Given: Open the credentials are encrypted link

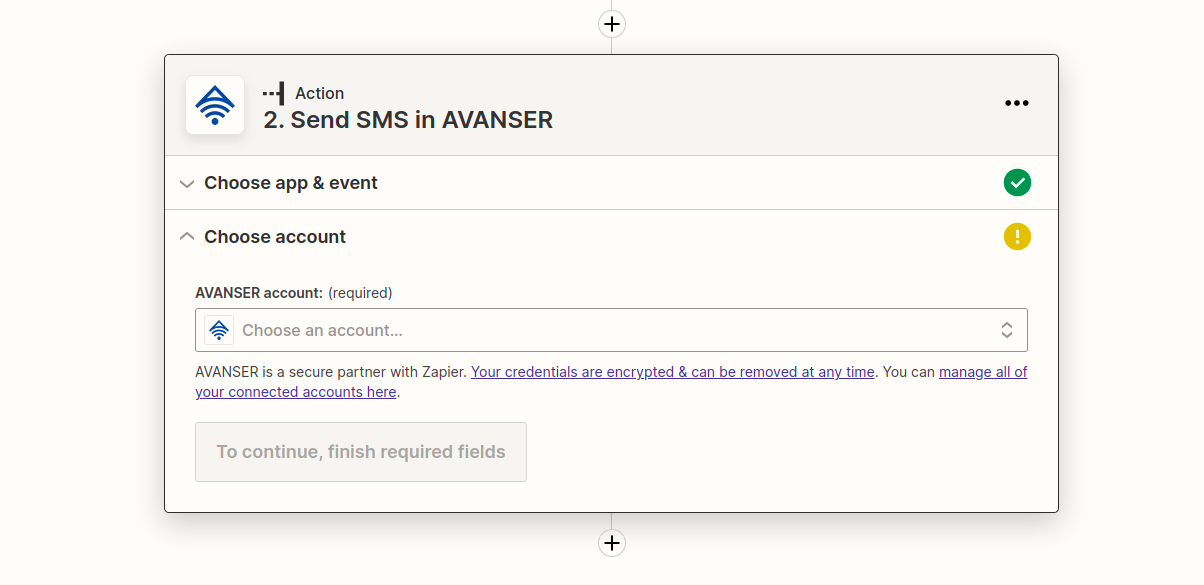Looking at the screenshot, I should 672,372.
